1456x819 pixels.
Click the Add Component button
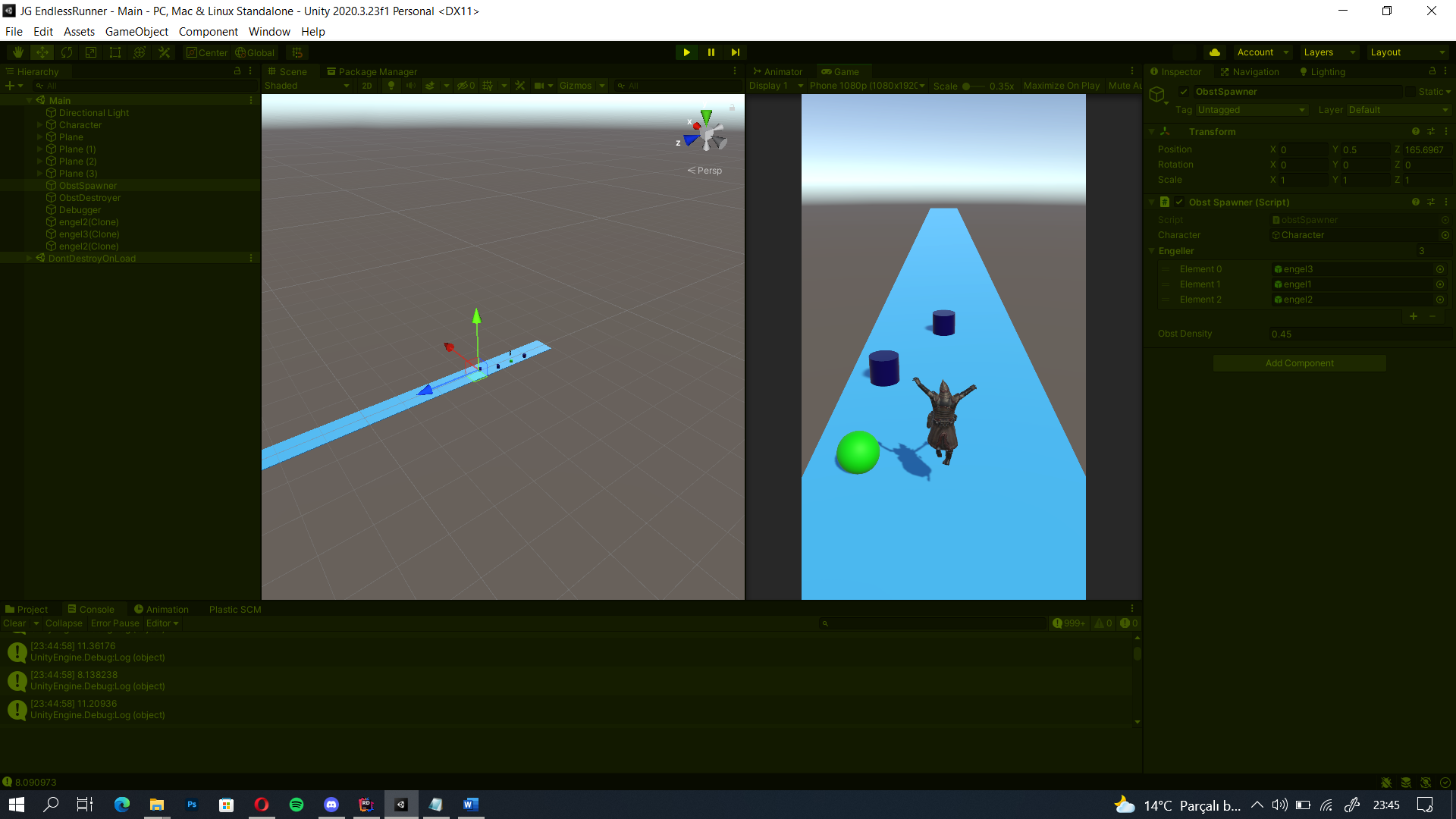coord(1299,362)
